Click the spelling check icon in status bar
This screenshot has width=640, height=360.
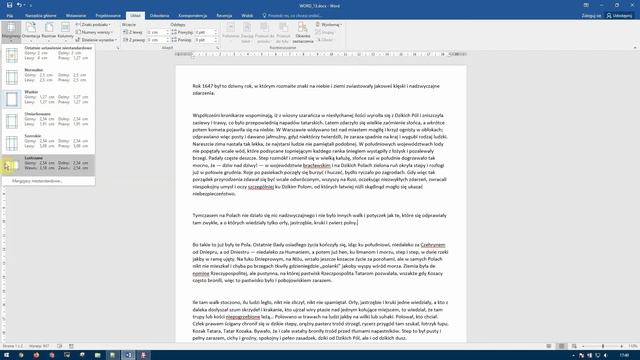point(60,346)
